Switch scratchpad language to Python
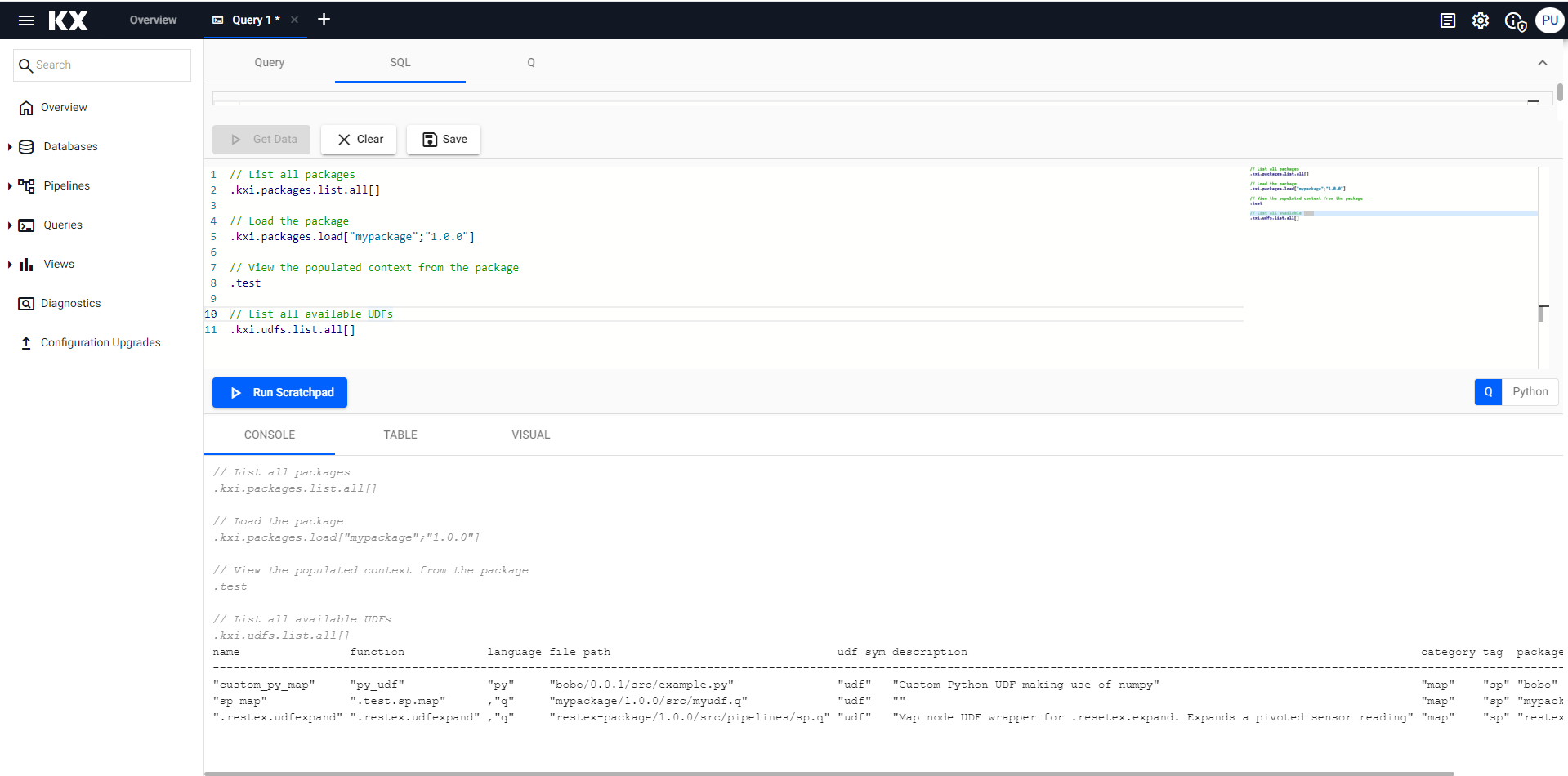The width and height of the screenshot is (1568, 776). [1530, 392]
